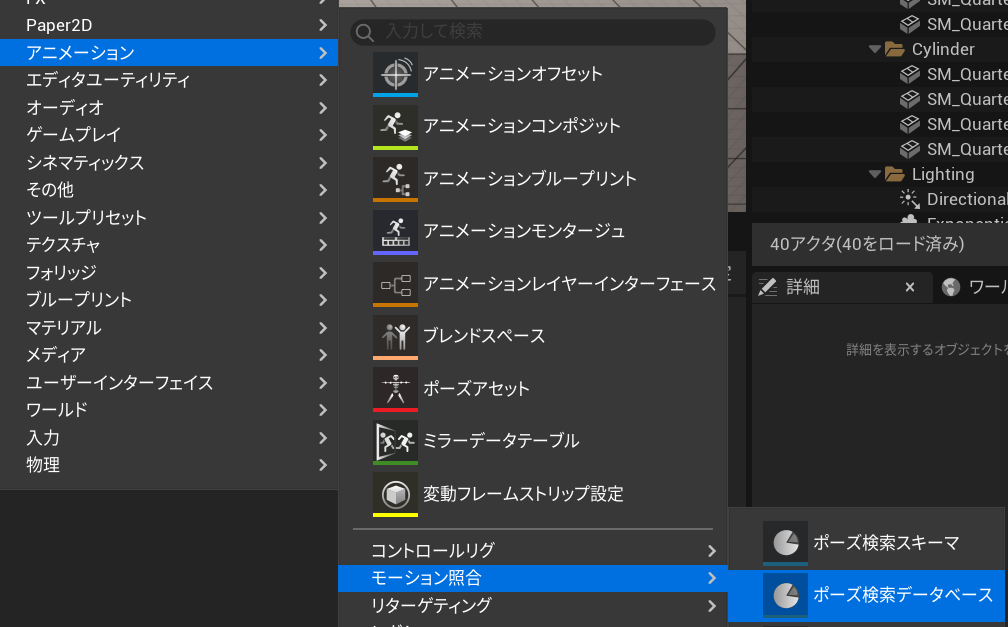Switch to the 詳細 tab
The image size is (1008, 627).
pos(842,287)
